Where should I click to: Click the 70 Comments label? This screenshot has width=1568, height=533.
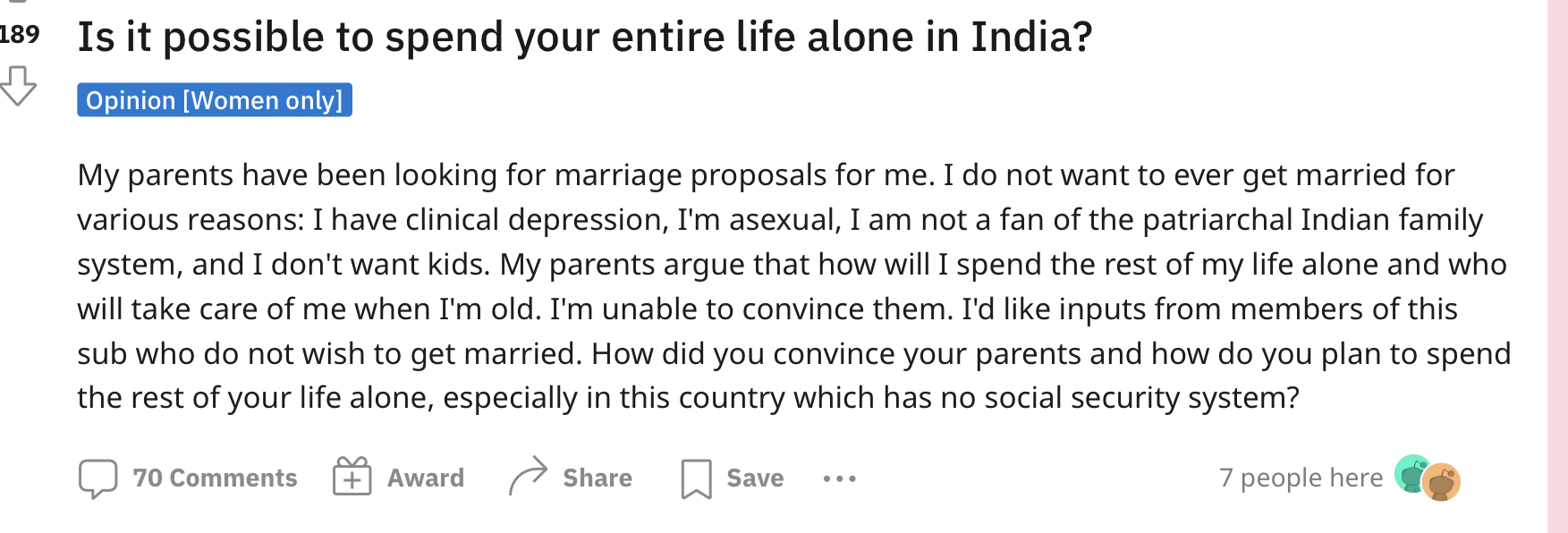pos(215,478)
